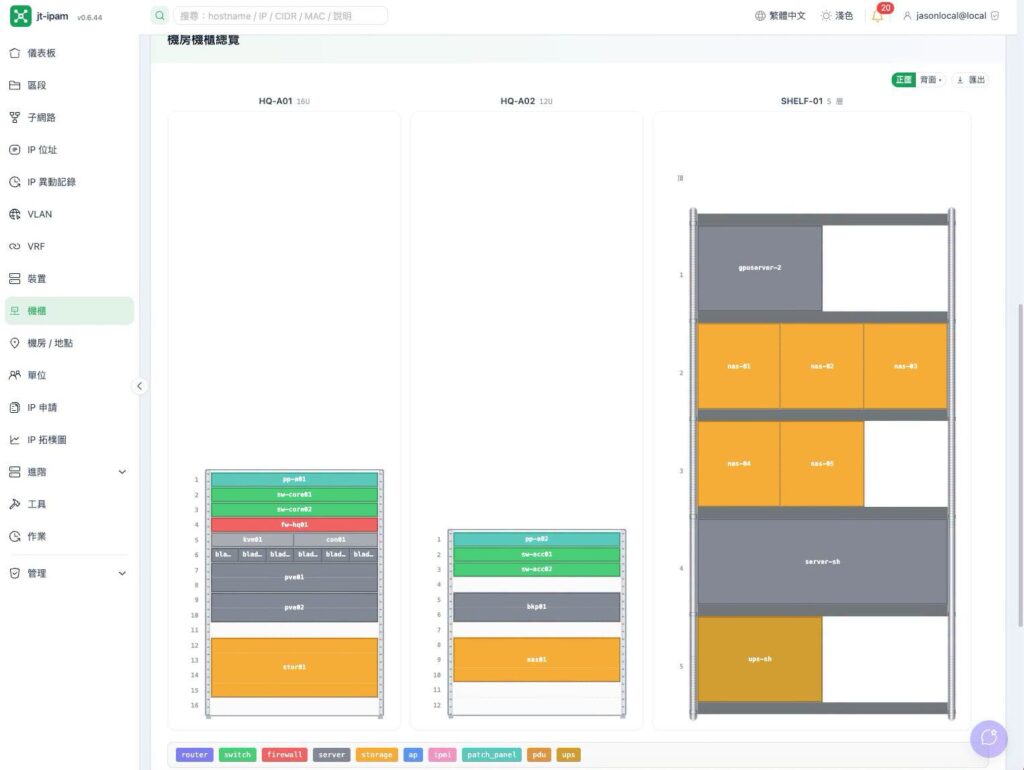Select the bkp01 server in HQ-A02
The height and width of the screenshot is (770, 1024).
pyautogui.click(x=537, y=607)
